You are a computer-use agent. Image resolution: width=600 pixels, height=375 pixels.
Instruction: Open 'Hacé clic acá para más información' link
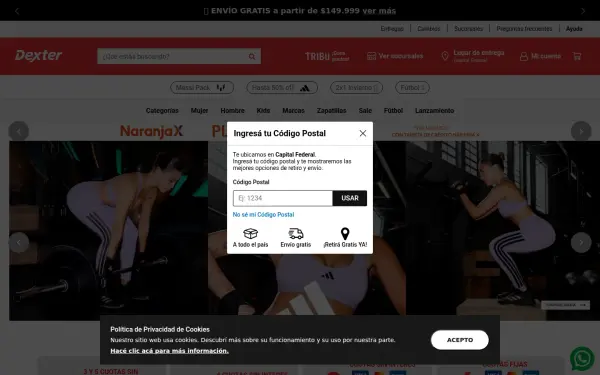click(x=170, y=351)
